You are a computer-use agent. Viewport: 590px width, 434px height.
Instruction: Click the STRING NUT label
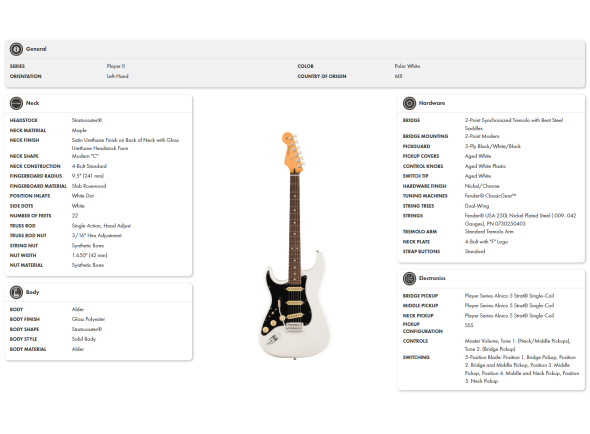(x=24, y=246)
